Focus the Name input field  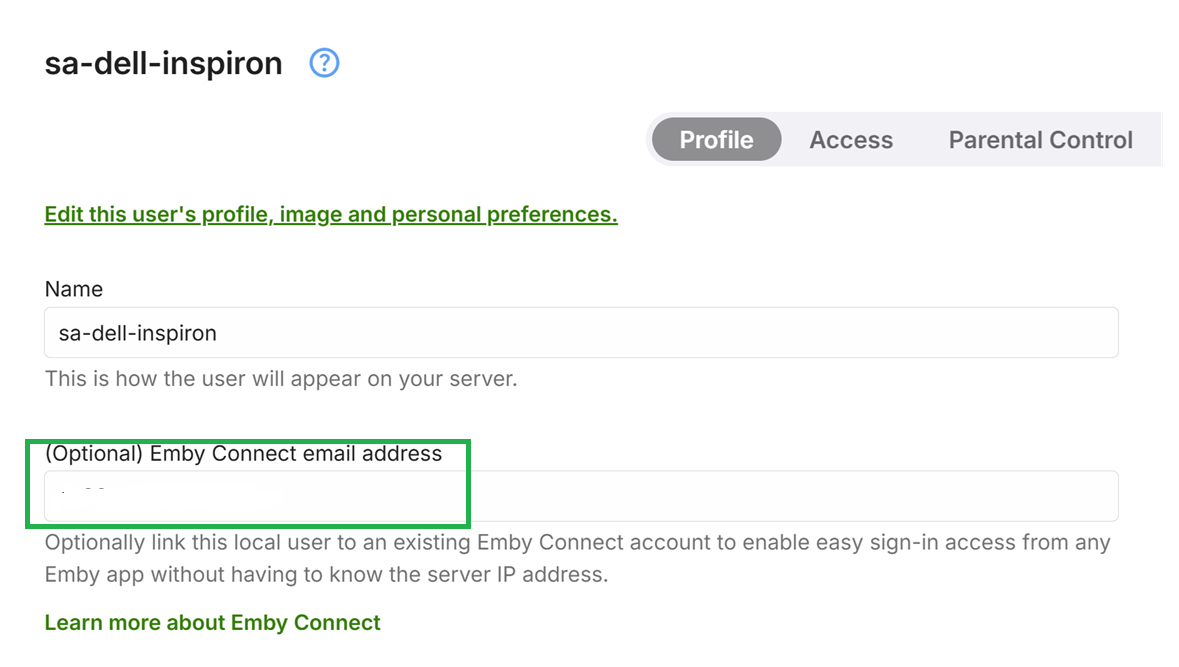(580, 333)
